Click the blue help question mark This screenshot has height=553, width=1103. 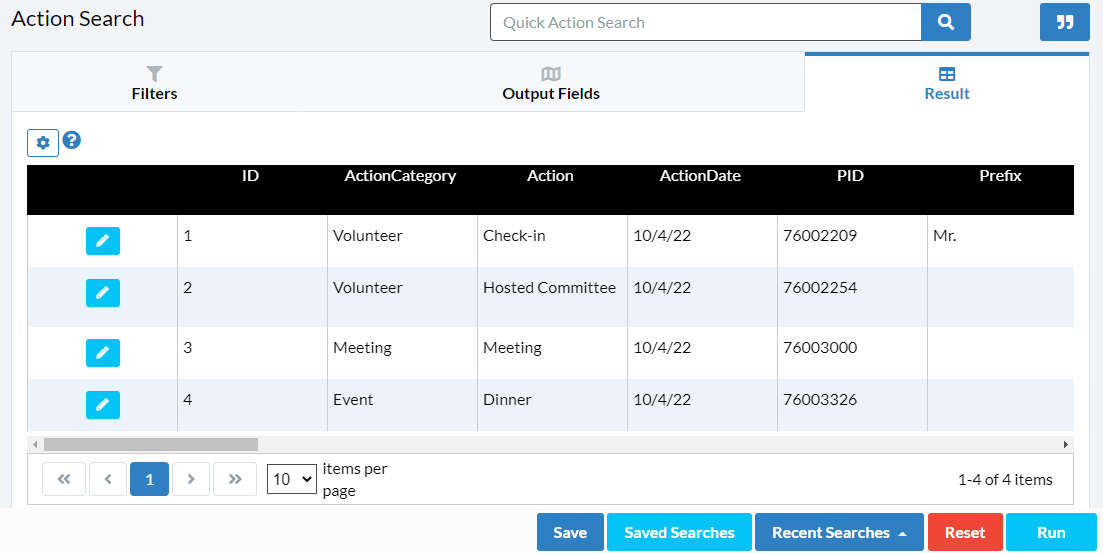coord(72,140)
